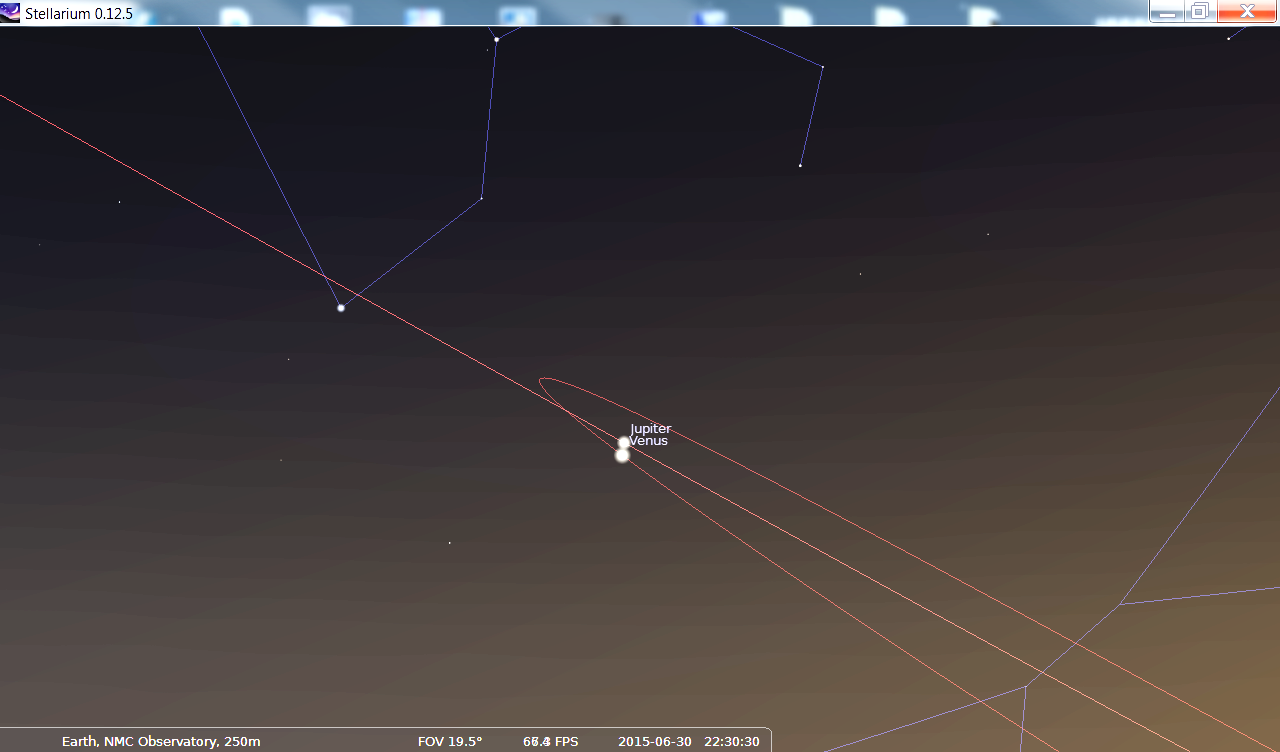The height and width of the screenshot is (752, 1280).
Task: Click the time 22:30:30 in status bar
Action: tap(731, 741)
